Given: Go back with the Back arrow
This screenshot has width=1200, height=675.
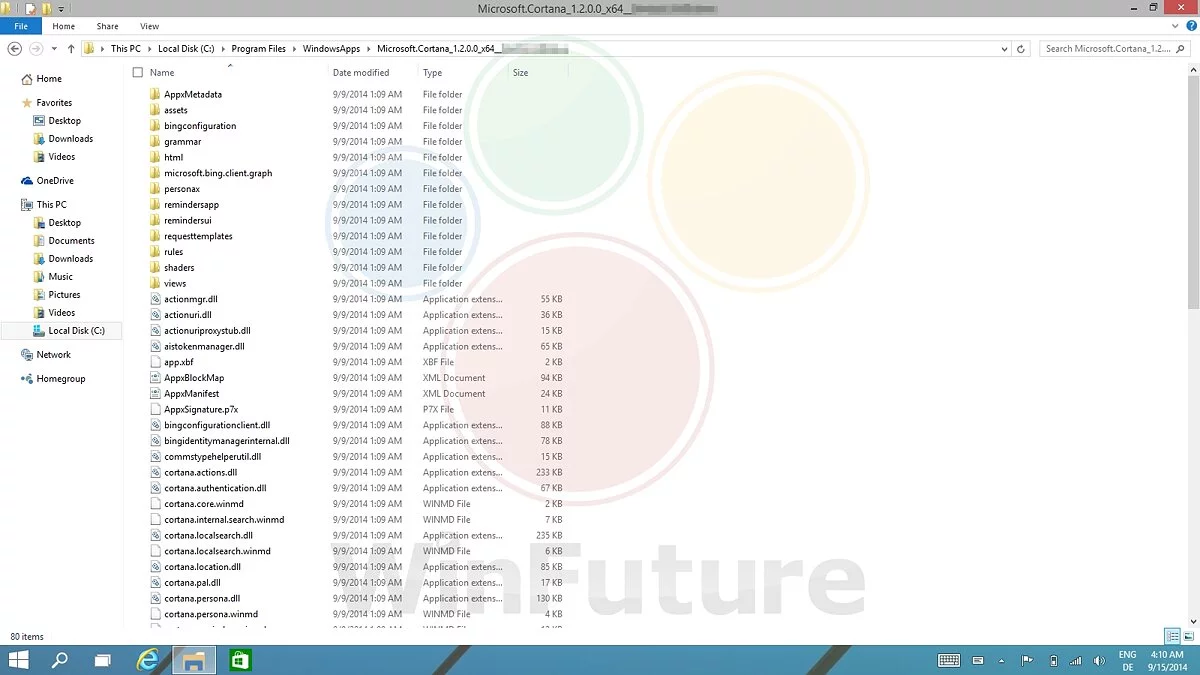Looking at the screenshot, I should click(15, 48).
